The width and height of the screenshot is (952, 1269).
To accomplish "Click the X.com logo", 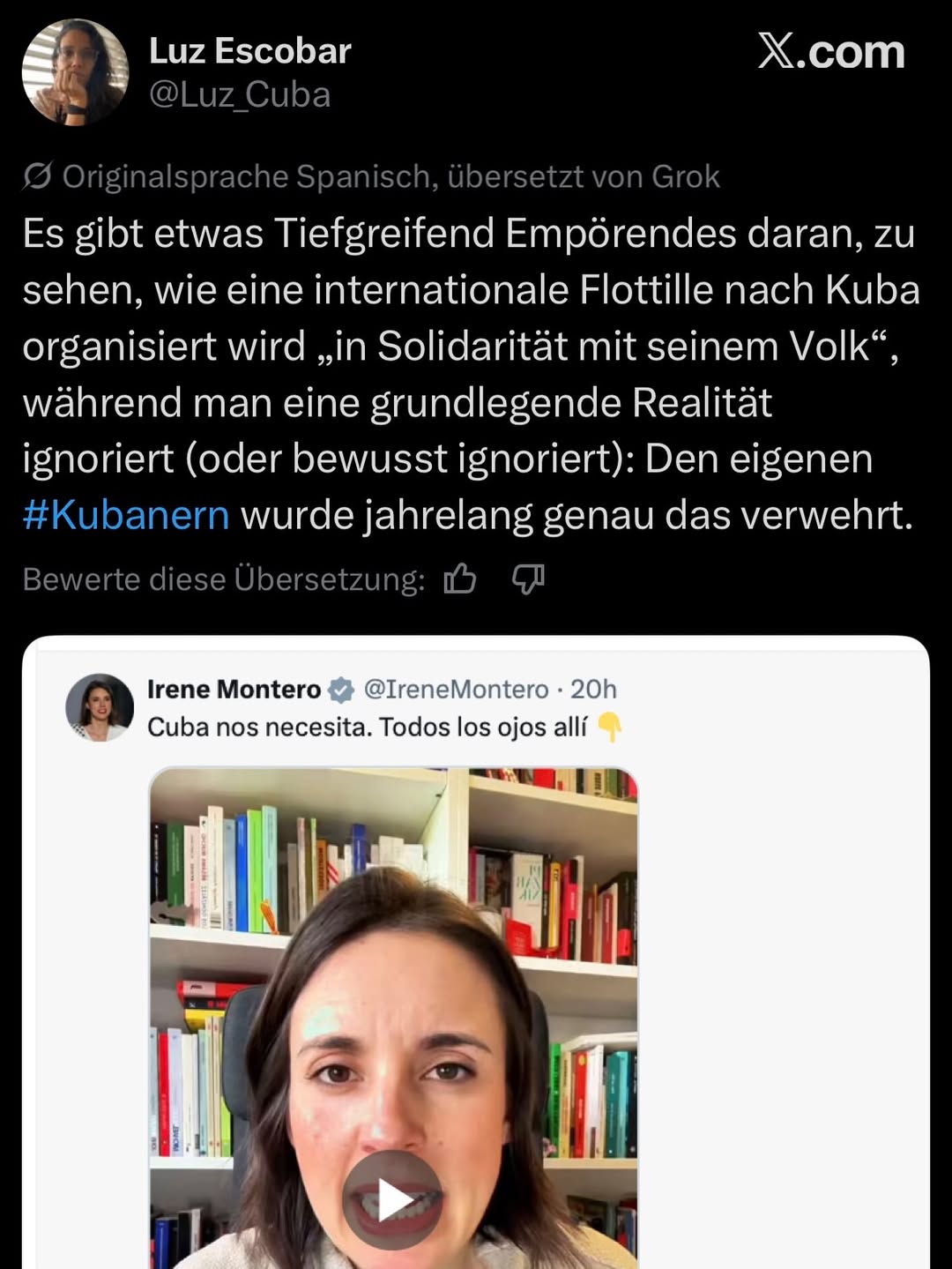I will (830, 52).
